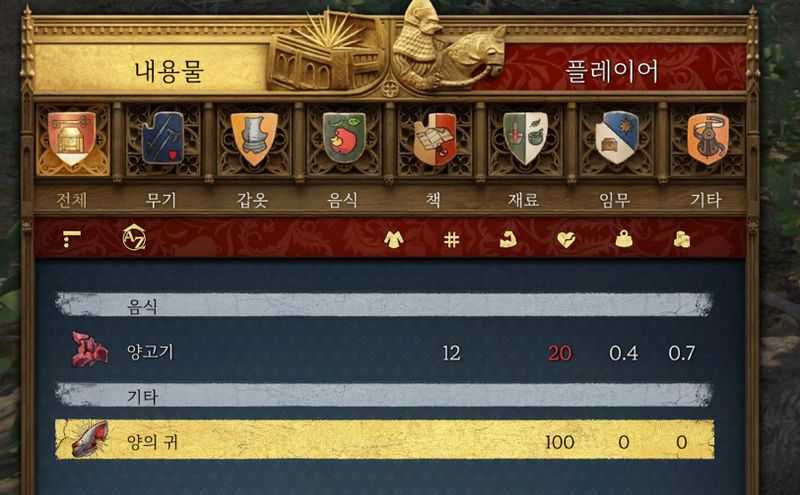
Task: Switch to the 플레이어 player tab
Action: [x=612, y=71]
